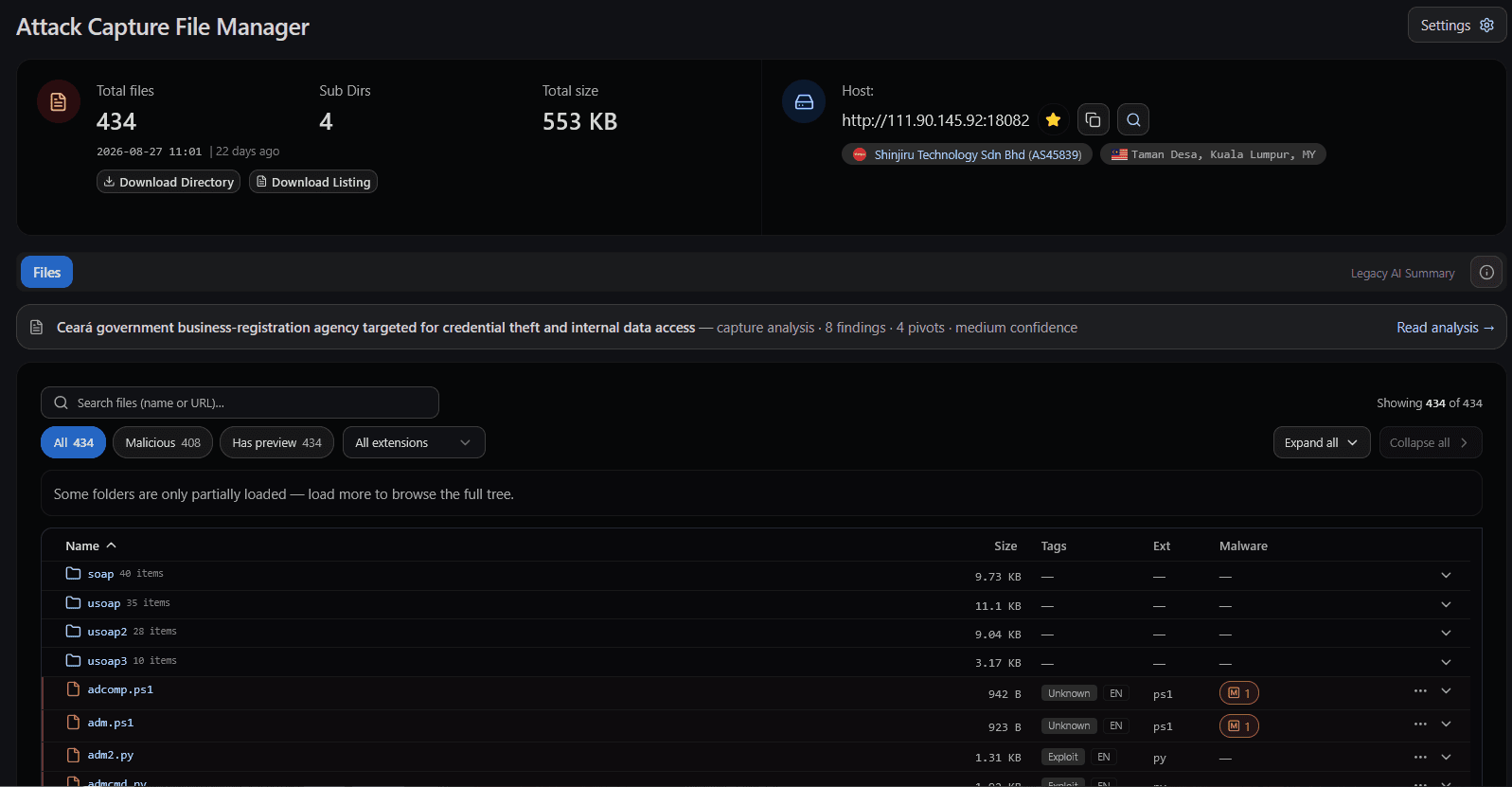
Task: Filter files by the Malicious 408 chip
Action: pos(163,442)
